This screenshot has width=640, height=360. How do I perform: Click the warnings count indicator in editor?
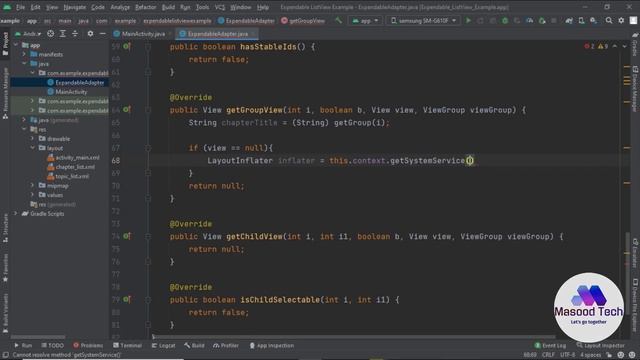point(603,47)
